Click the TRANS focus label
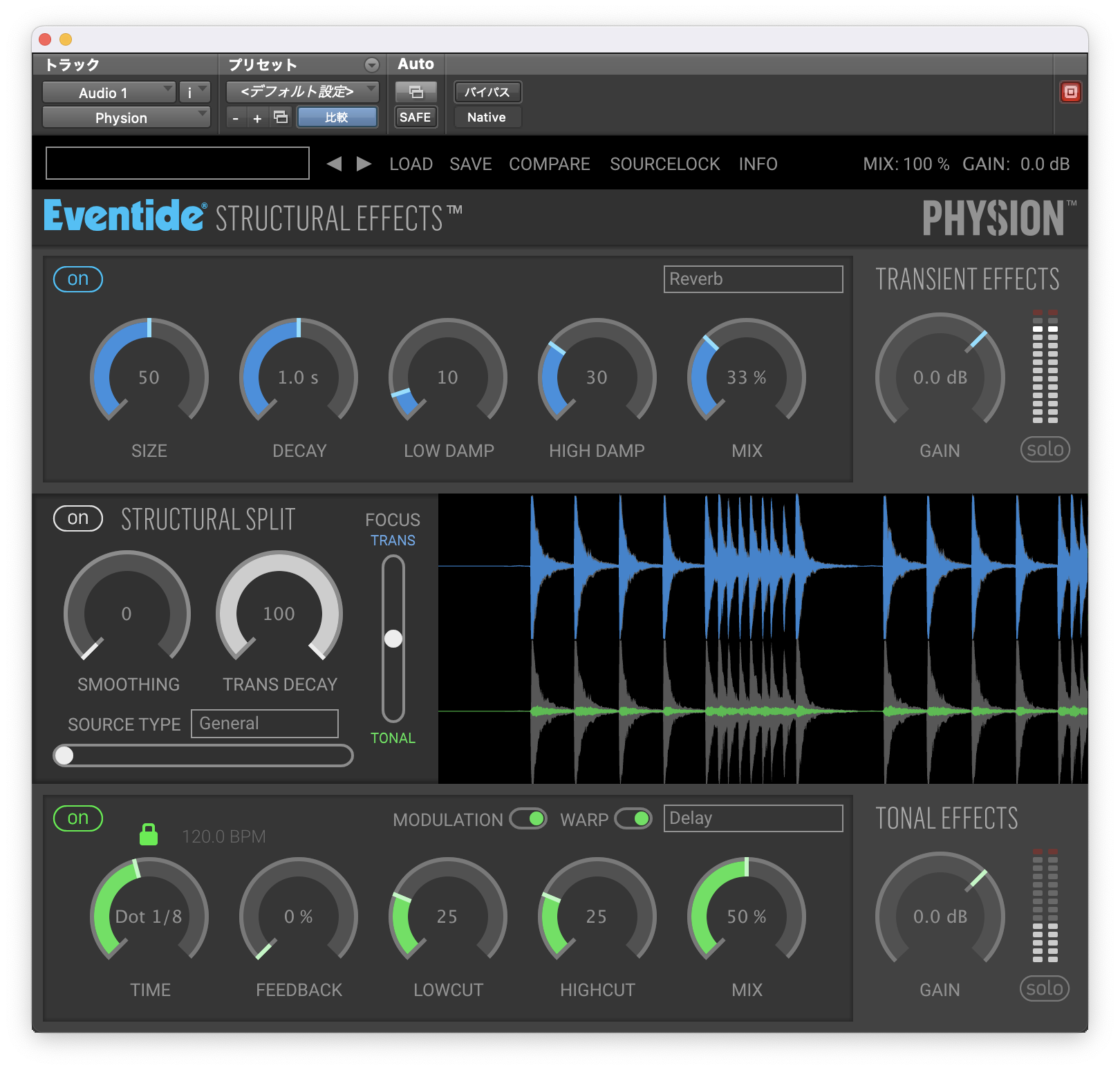Image resolution: width=1120 pixels, height=1070 pixels. (393, 541)
